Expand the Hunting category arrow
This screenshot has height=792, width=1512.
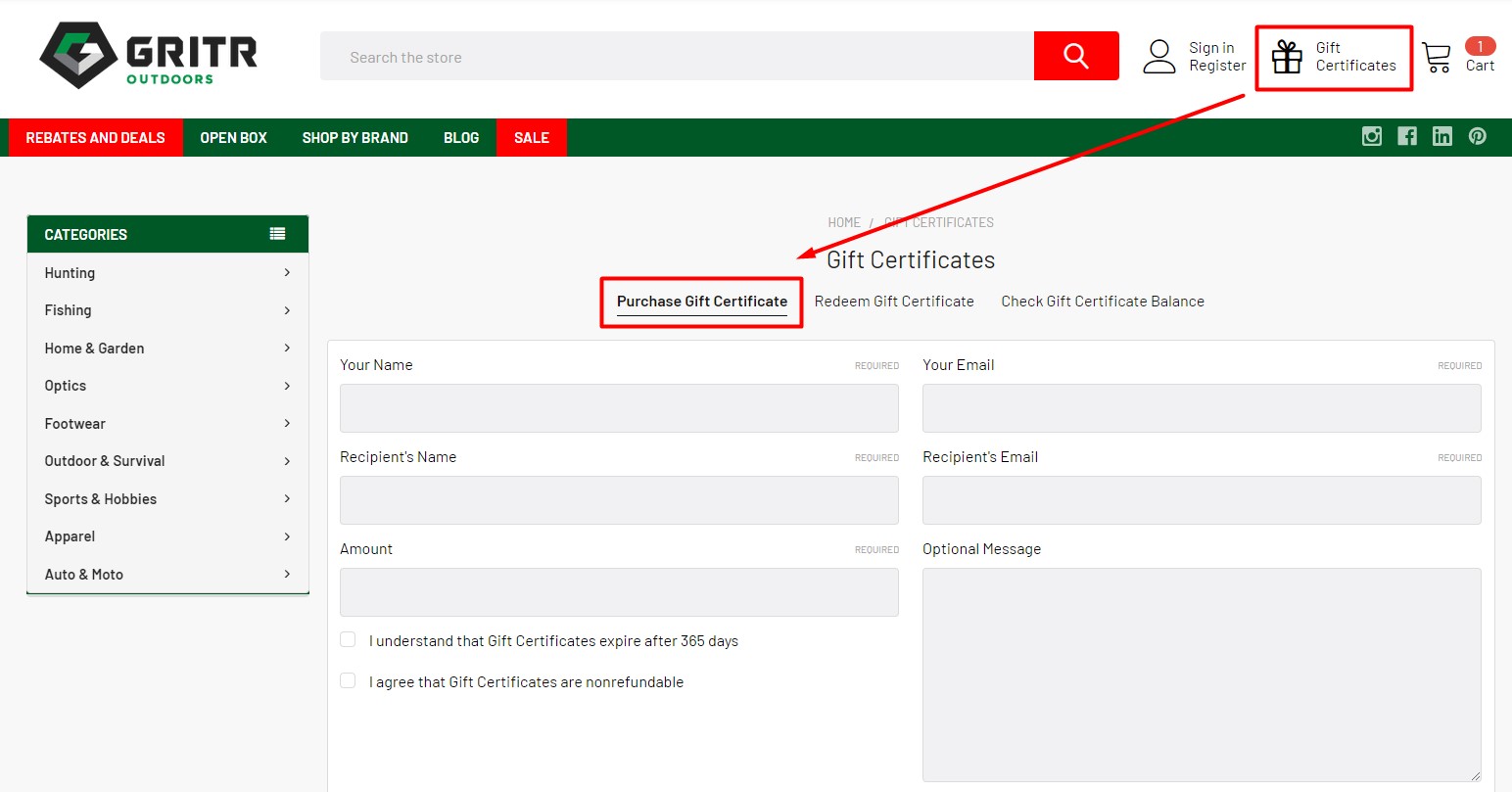click(x=287, y=273)
